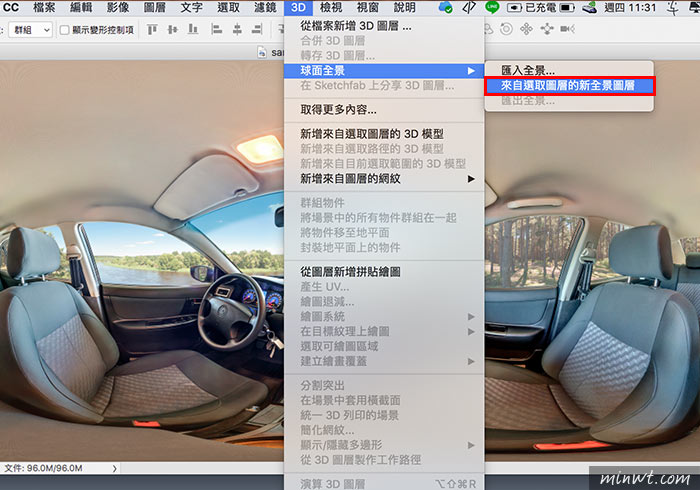Select 來自選取圖層的新全景圖層
700x490 pixels.
point(569,86)
